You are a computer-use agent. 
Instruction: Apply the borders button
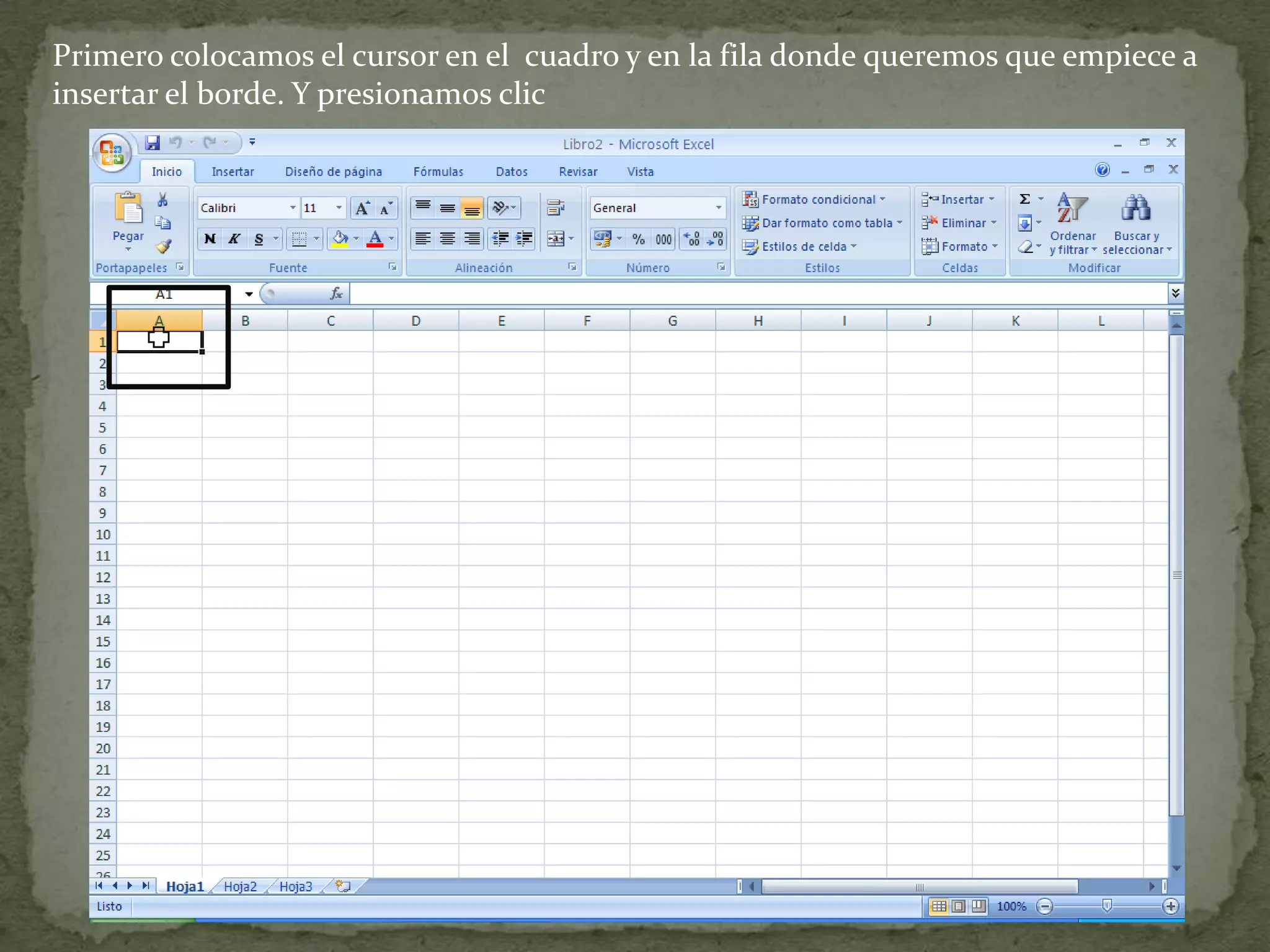(299, 239)
